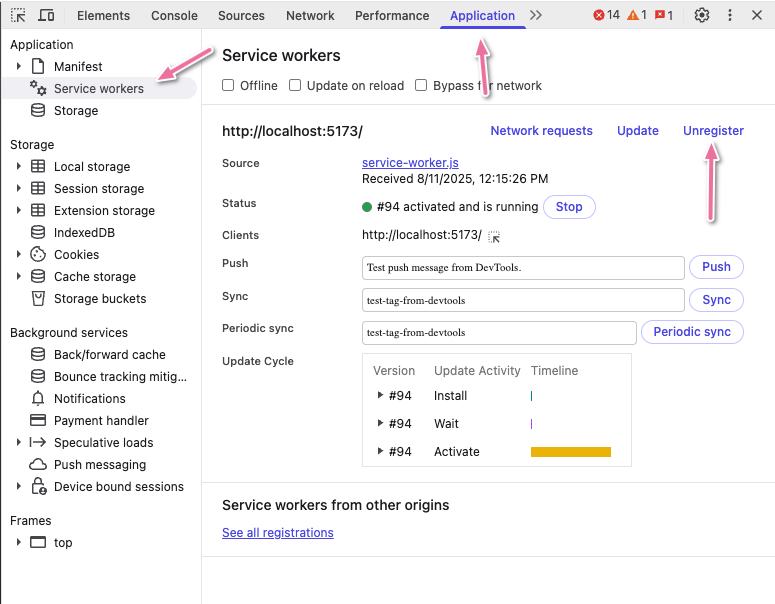Click the Session storage table icon
This screenshot has width=775, height=604.
click(x=38, y=188)
